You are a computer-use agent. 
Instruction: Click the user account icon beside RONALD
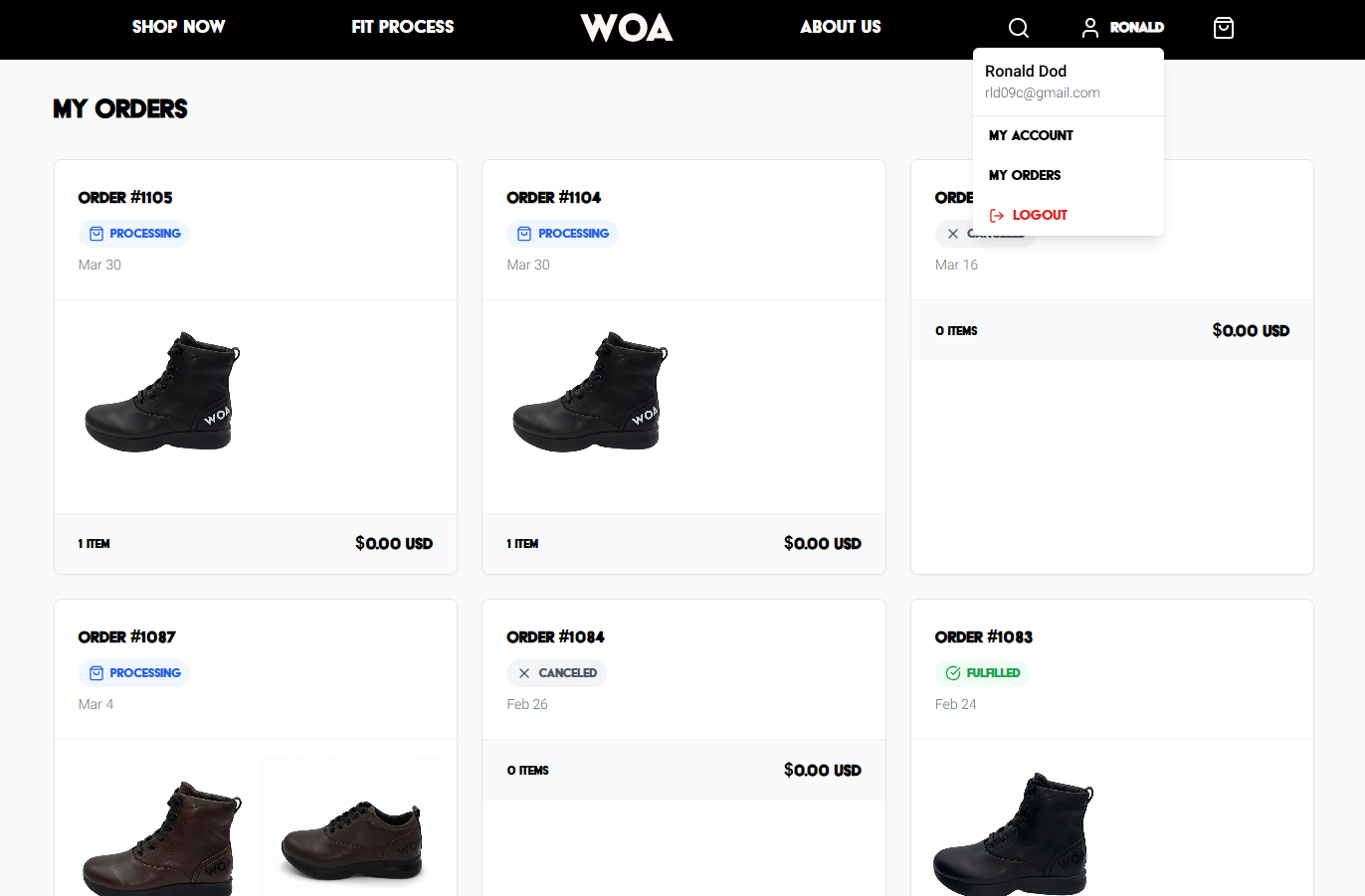tap(1089, 27)
